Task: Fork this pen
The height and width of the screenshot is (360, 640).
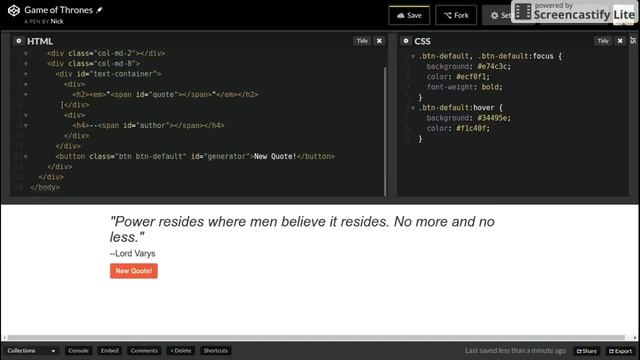Action: (456, 16)
